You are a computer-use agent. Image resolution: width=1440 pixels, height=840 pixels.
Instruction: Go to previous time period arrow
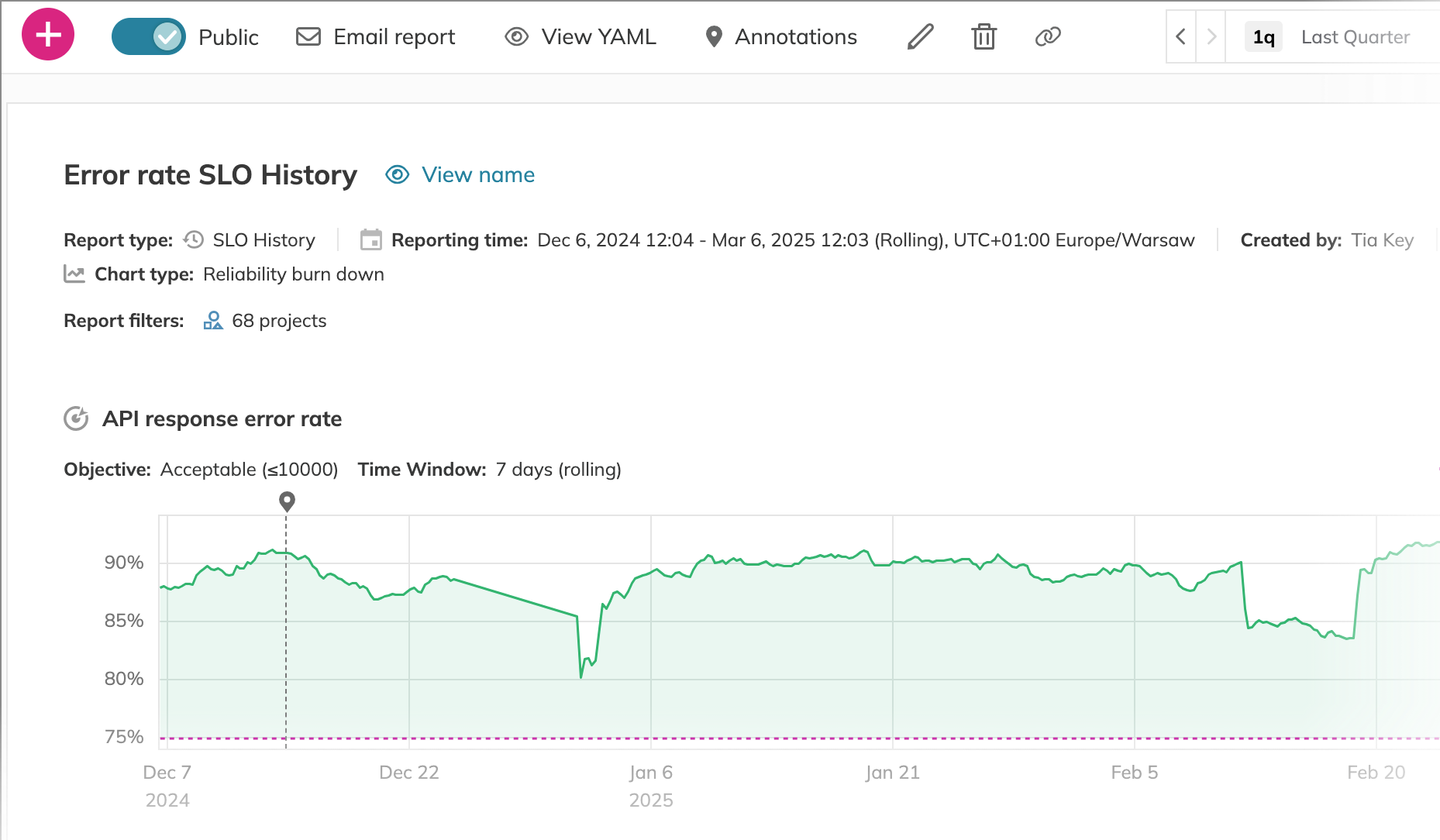point(1180,36)
